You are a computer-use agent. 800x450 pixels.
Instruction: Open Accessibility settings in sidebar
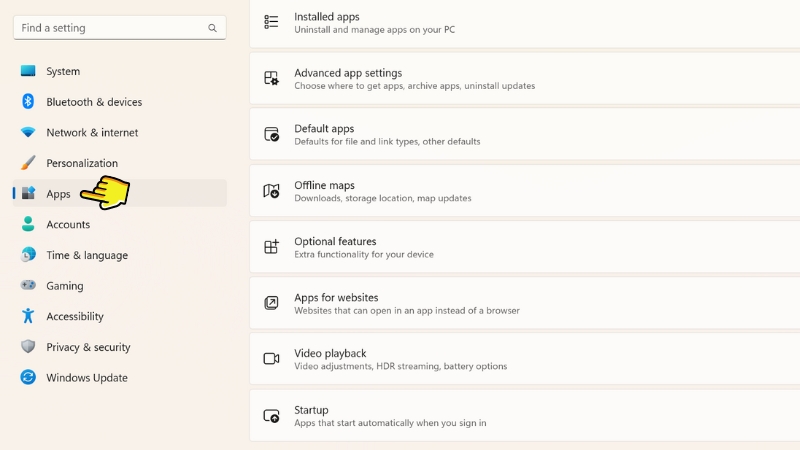point(74,316)
